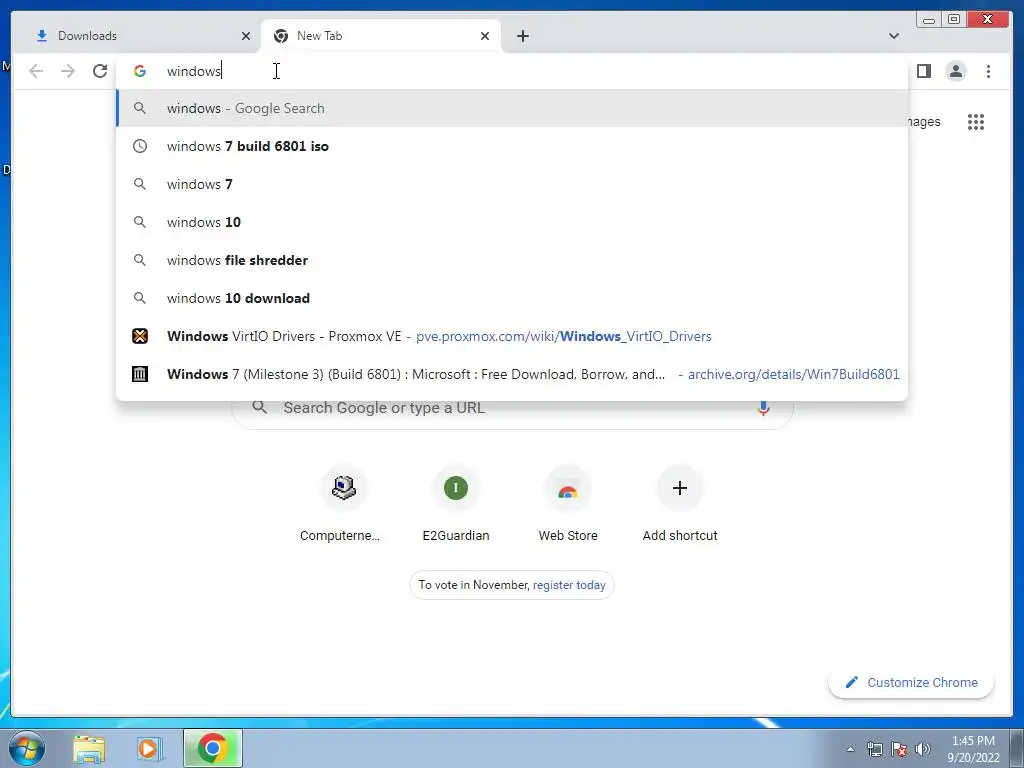Screen dimensions: 1024x768
Task: Click the network tray icon
Action: pos(874,749)
